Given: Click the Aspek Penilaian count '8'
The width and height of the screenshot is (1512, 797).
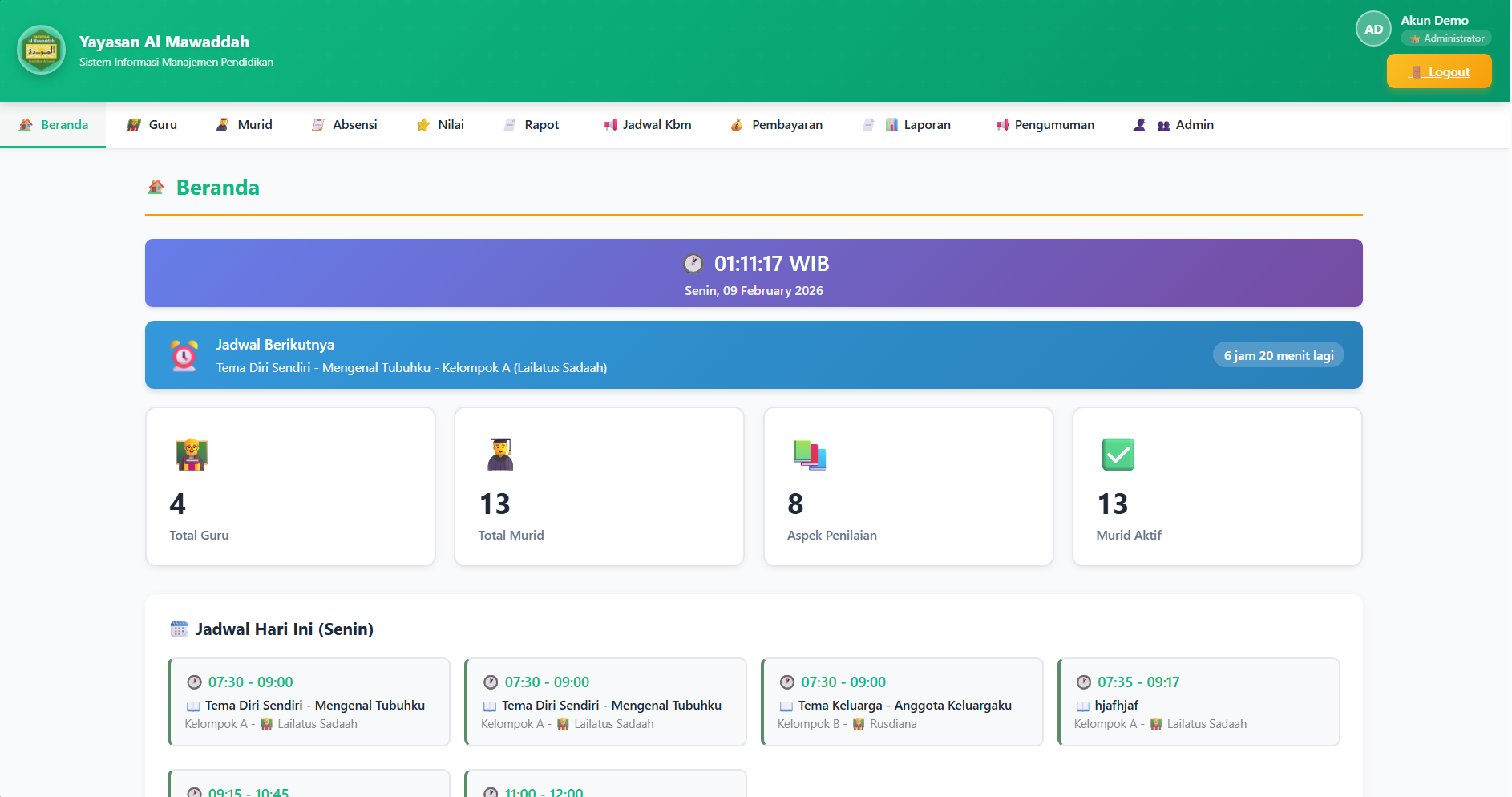Looking at the screenshot, I should pyautogui.click(x=795, y=504).
